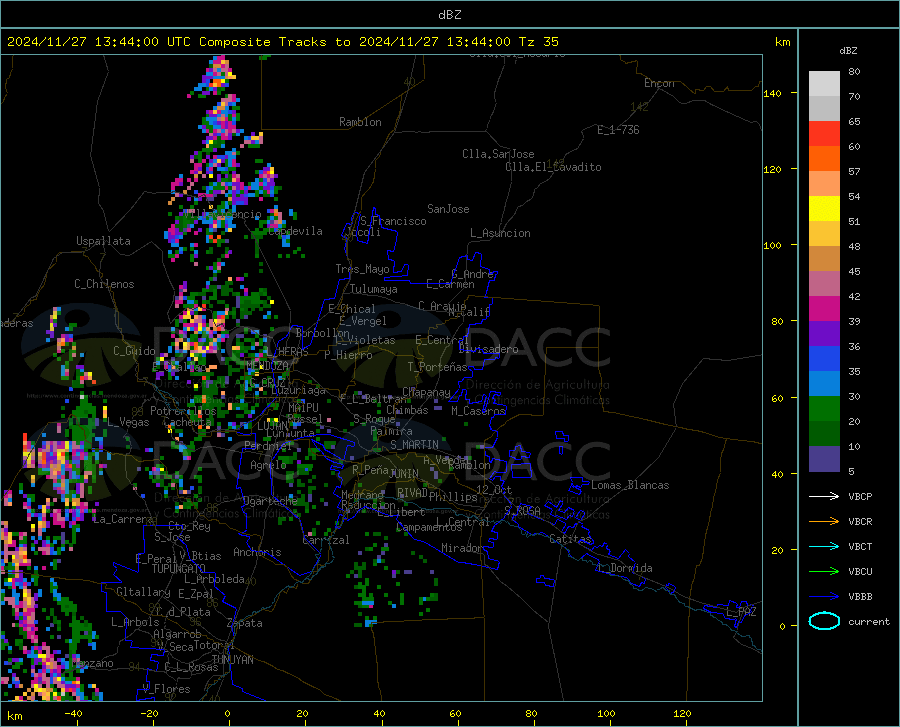This screenshot has width=900, height=727.
Task: Click the Zapata label
Action: pos(245,623)
